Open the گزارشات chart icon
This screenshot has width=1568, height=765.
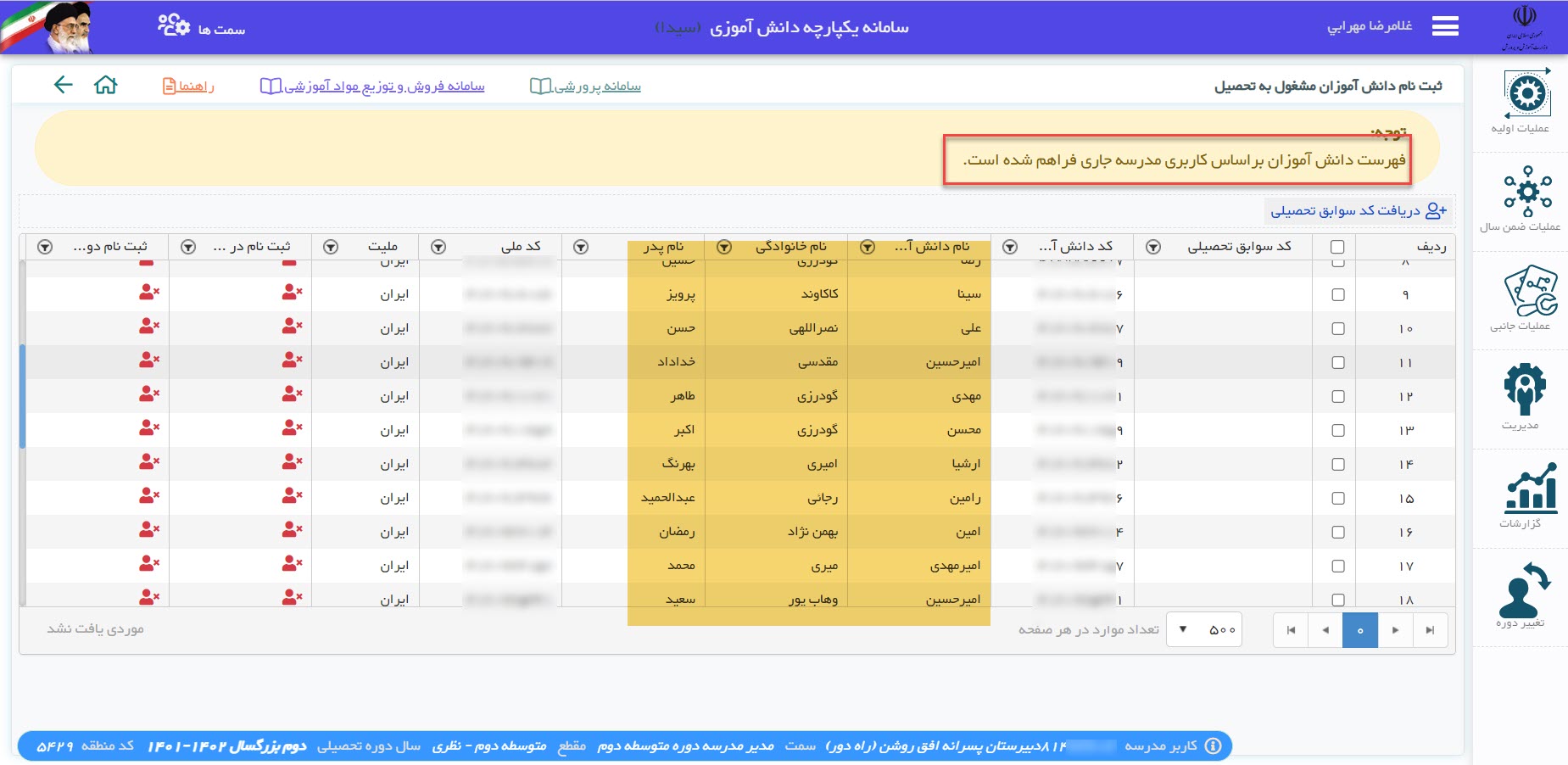coord(1529,489)
